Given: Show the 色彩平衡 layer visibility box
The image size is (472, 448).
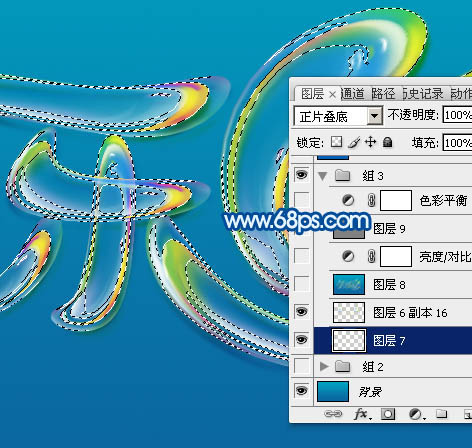Looking at the screenshot, I should pos(302,200).
